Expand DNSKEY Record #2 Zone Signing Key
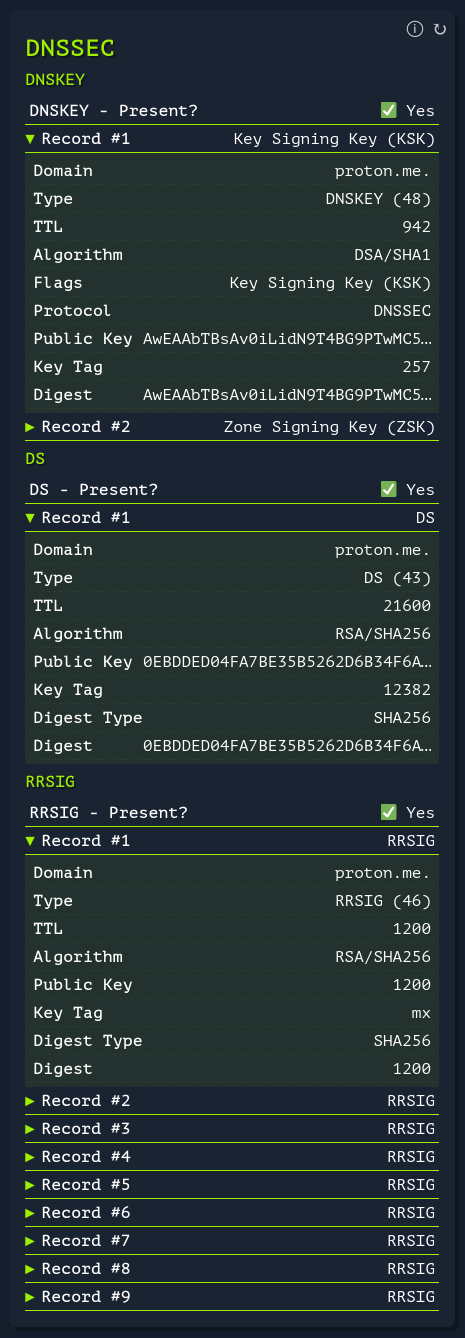This screenshot has height=1338, width=465. click(232, 427)
